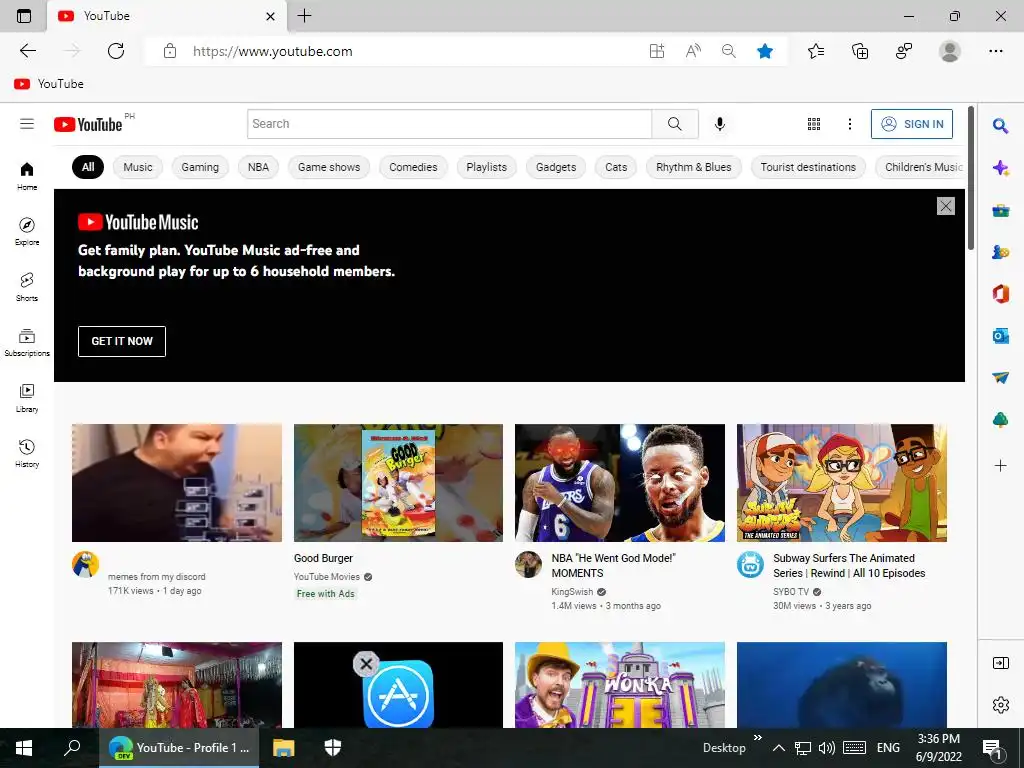Open Explore in the sidebar
Screen dimensions: 1024x768
point(27,232)
